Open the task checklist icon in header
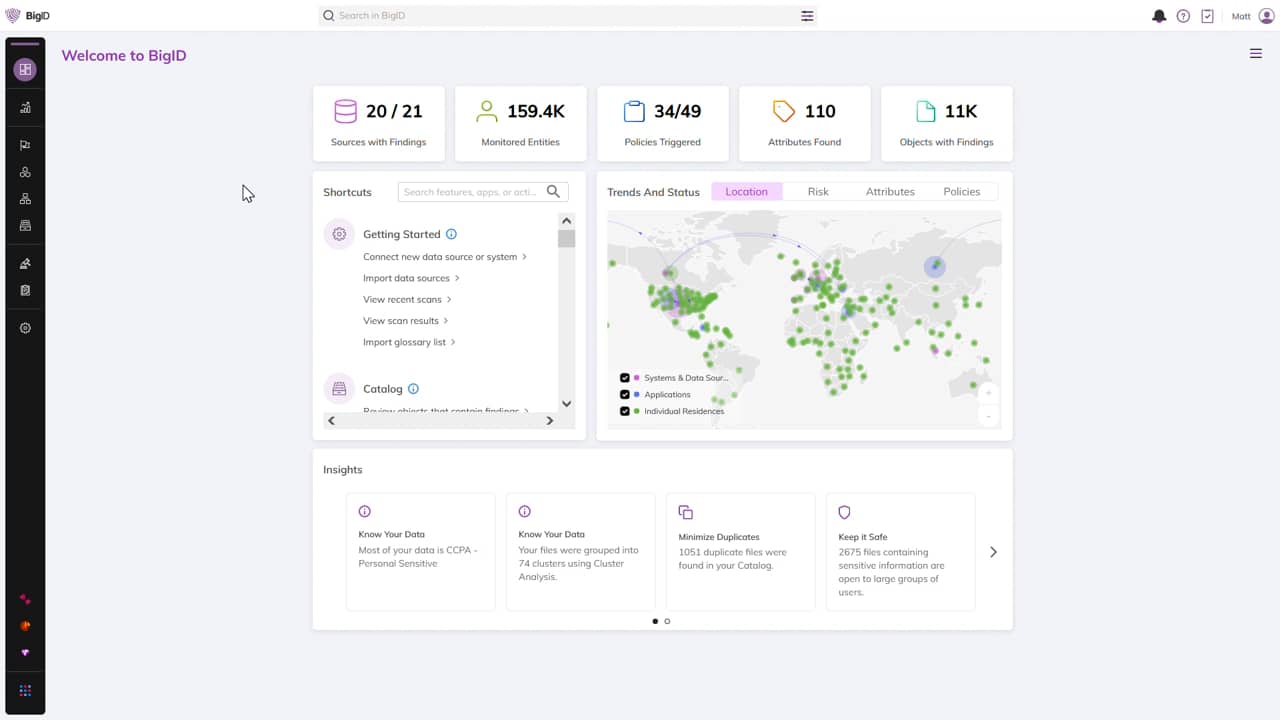Image resolution: width=1280 pixels, height=720 pixels. click(x=1207, y=16)
